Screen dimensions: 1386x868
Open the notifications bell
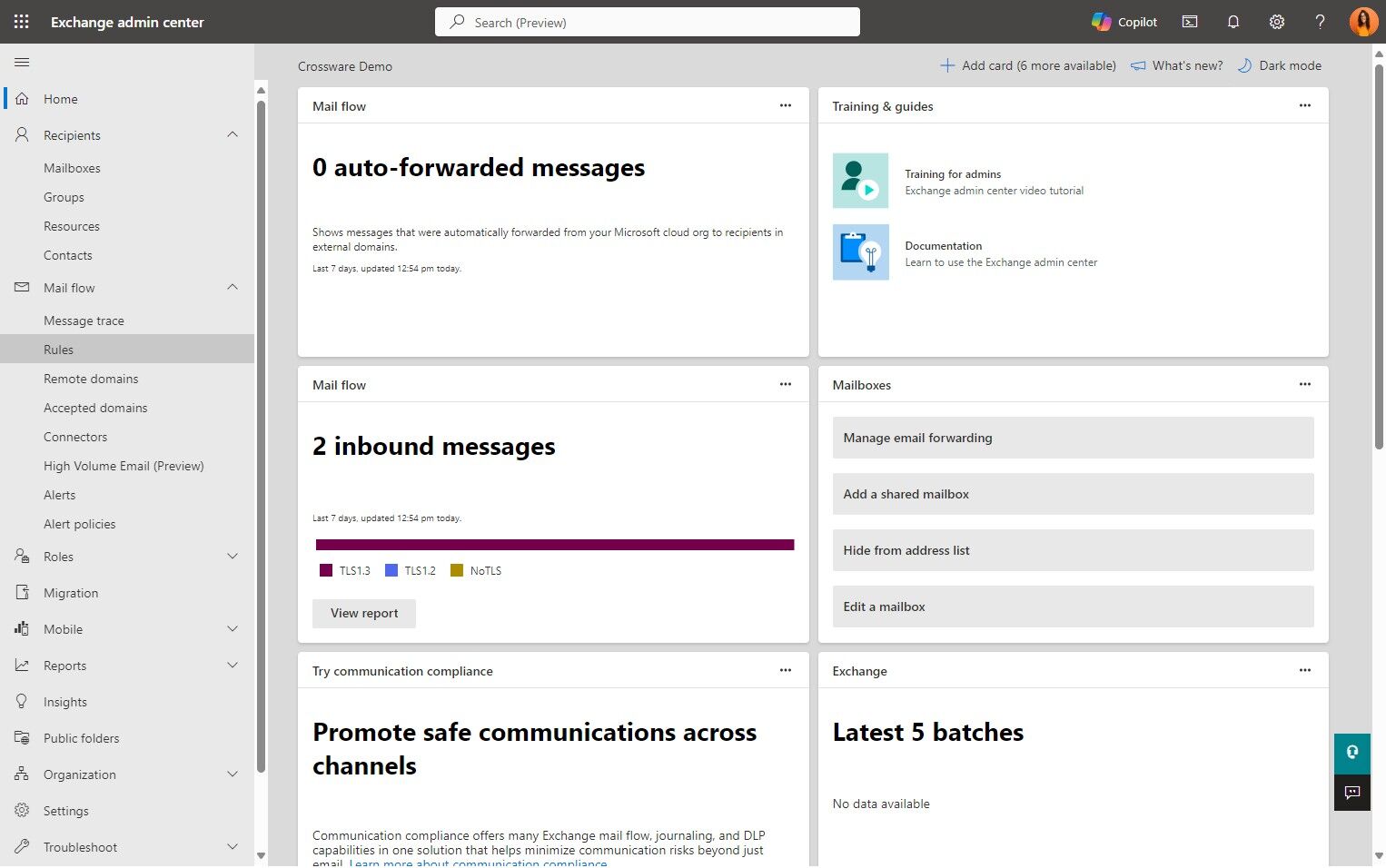pyautogui.click(x=1233, y=22)
